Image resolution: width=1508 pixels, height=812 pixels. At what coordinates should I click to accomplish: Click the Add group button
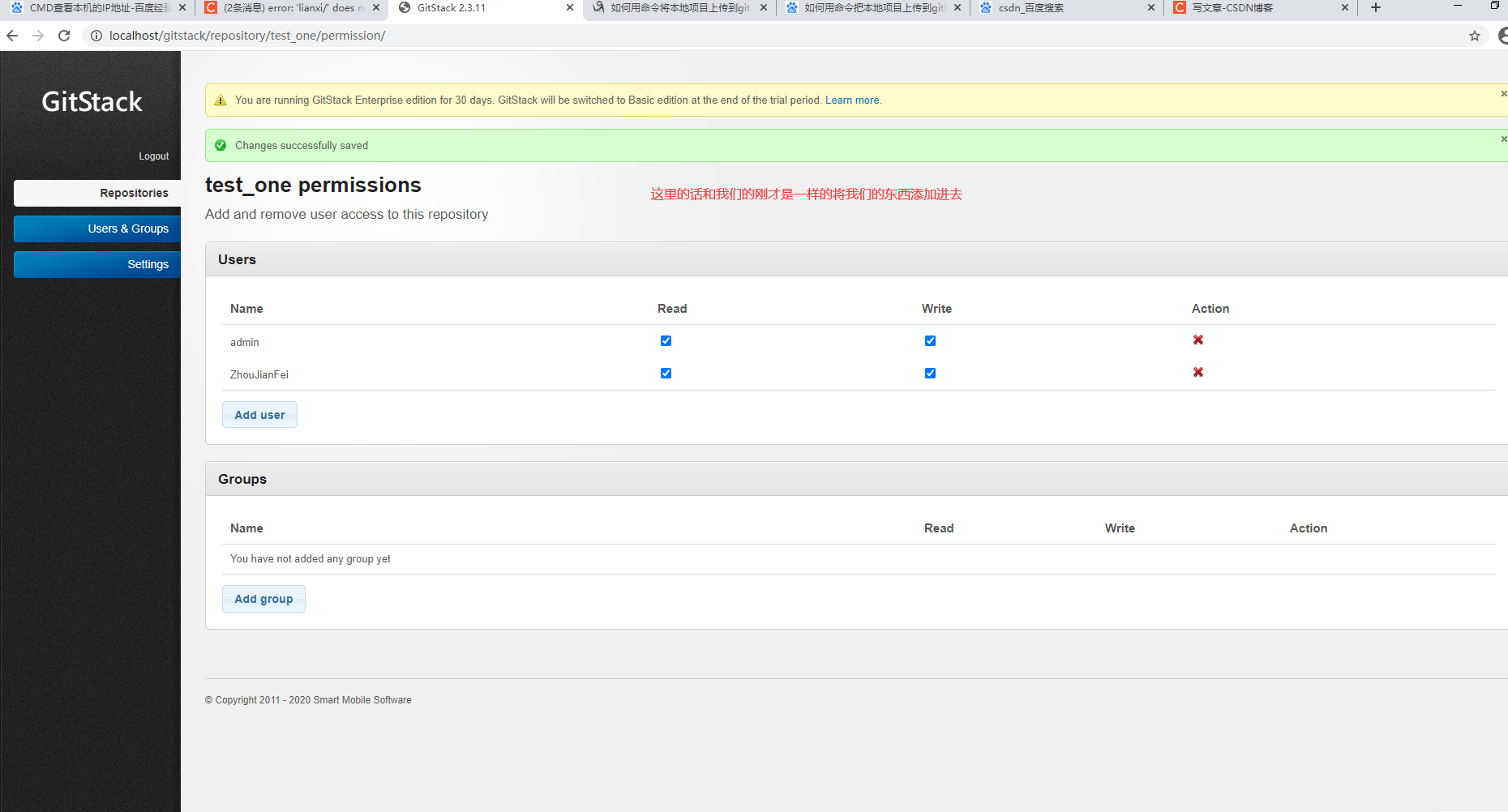(263, 598)
